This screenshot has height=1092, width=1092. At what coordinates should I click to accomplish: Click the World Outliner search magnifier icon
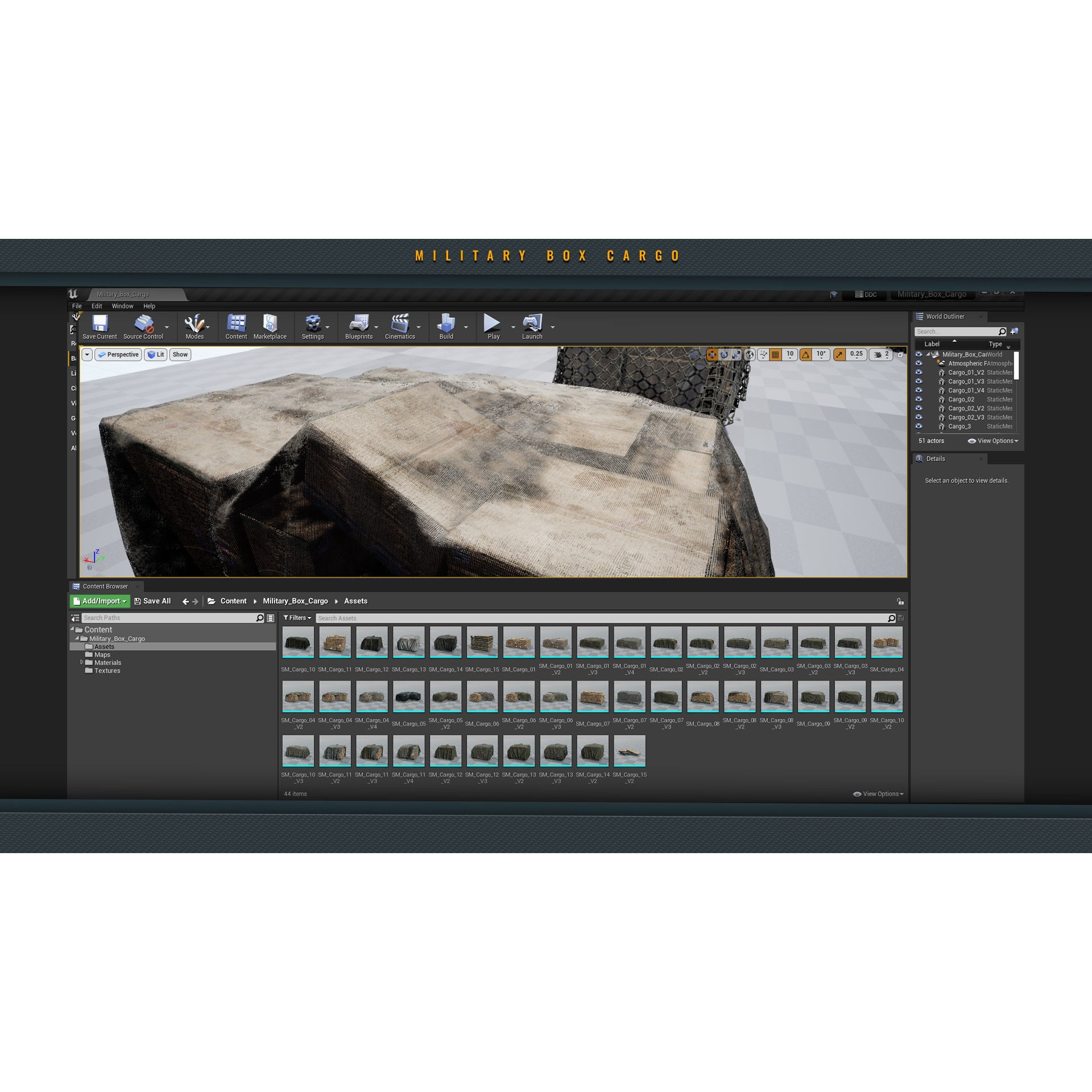coord(1002,332)
